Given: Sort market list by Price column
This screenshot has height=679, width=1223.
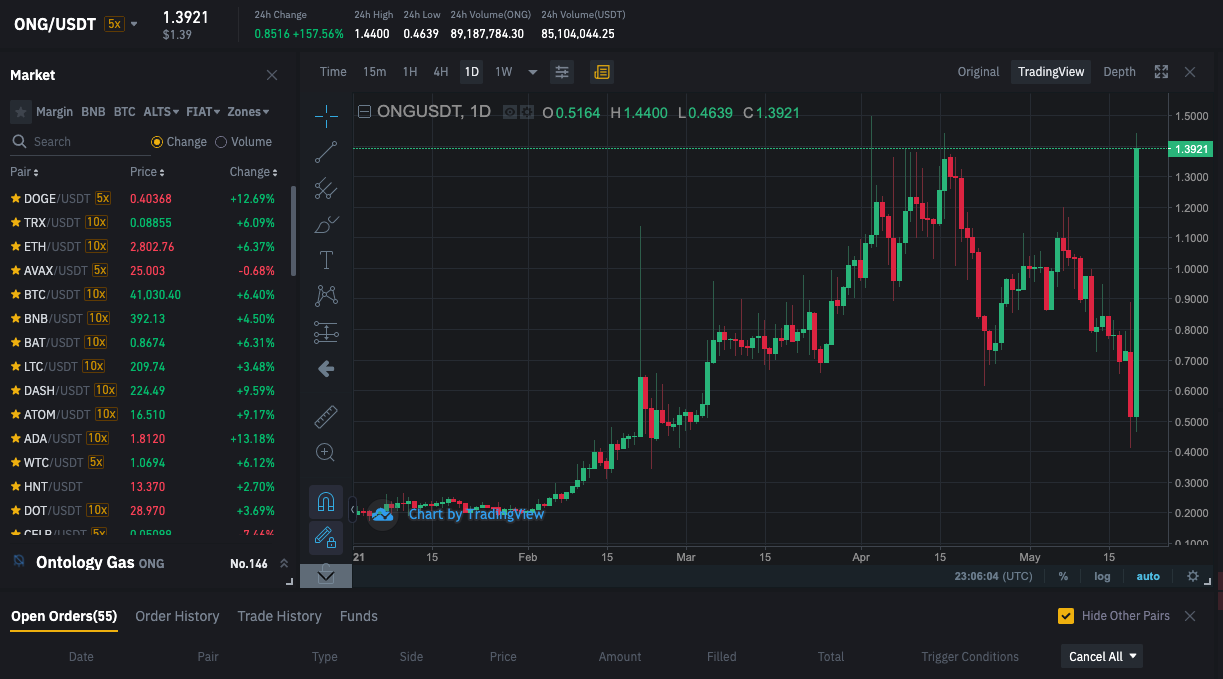Looking at the screenshot, I should (x=146, y=172).
